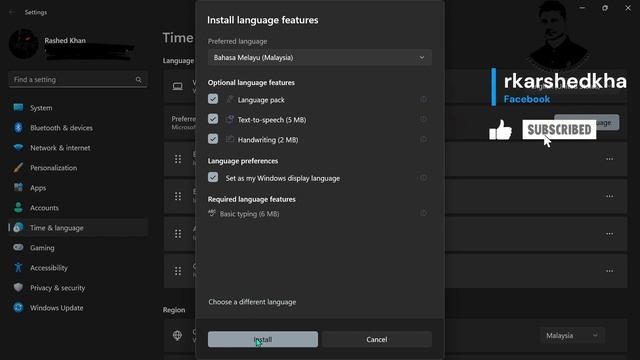Click the Apps icon in sidebar
The image size is (640, 360).
click(x=18, y=187)
